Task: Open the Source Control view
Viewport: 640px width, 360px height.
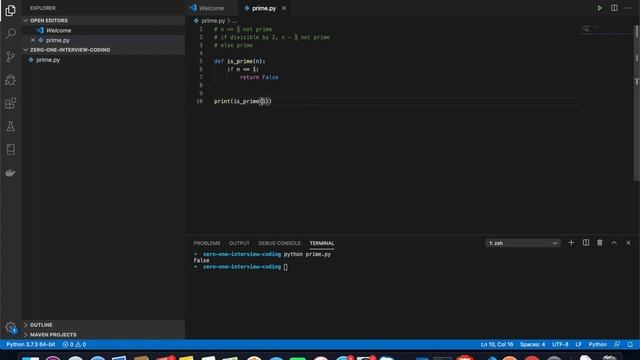Action: 11,56
